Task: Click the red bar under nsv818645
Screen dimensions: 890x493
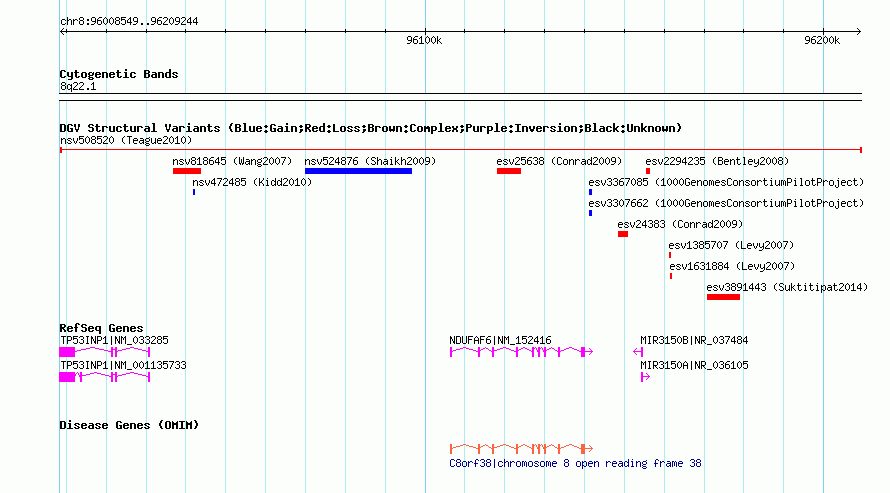Action: [x=187, y=171]
